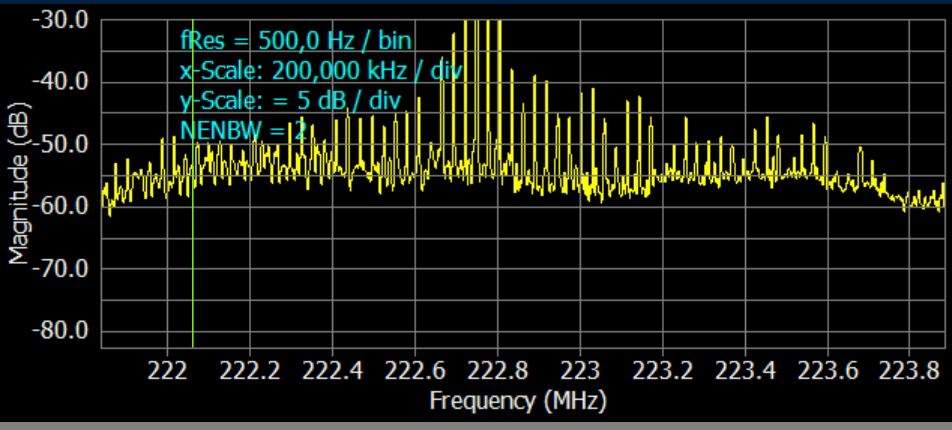Click the fRes 500,0 Hz / bin annotation

pyautogui.click(x=296, y=41)
